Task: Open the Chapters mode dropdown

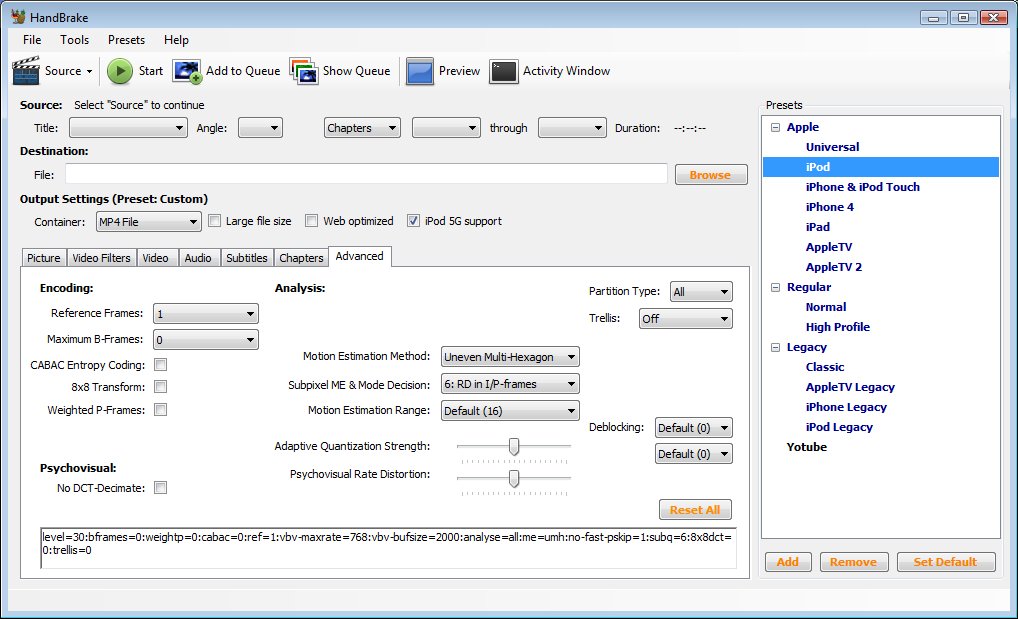Action: [x=362, y=128]
